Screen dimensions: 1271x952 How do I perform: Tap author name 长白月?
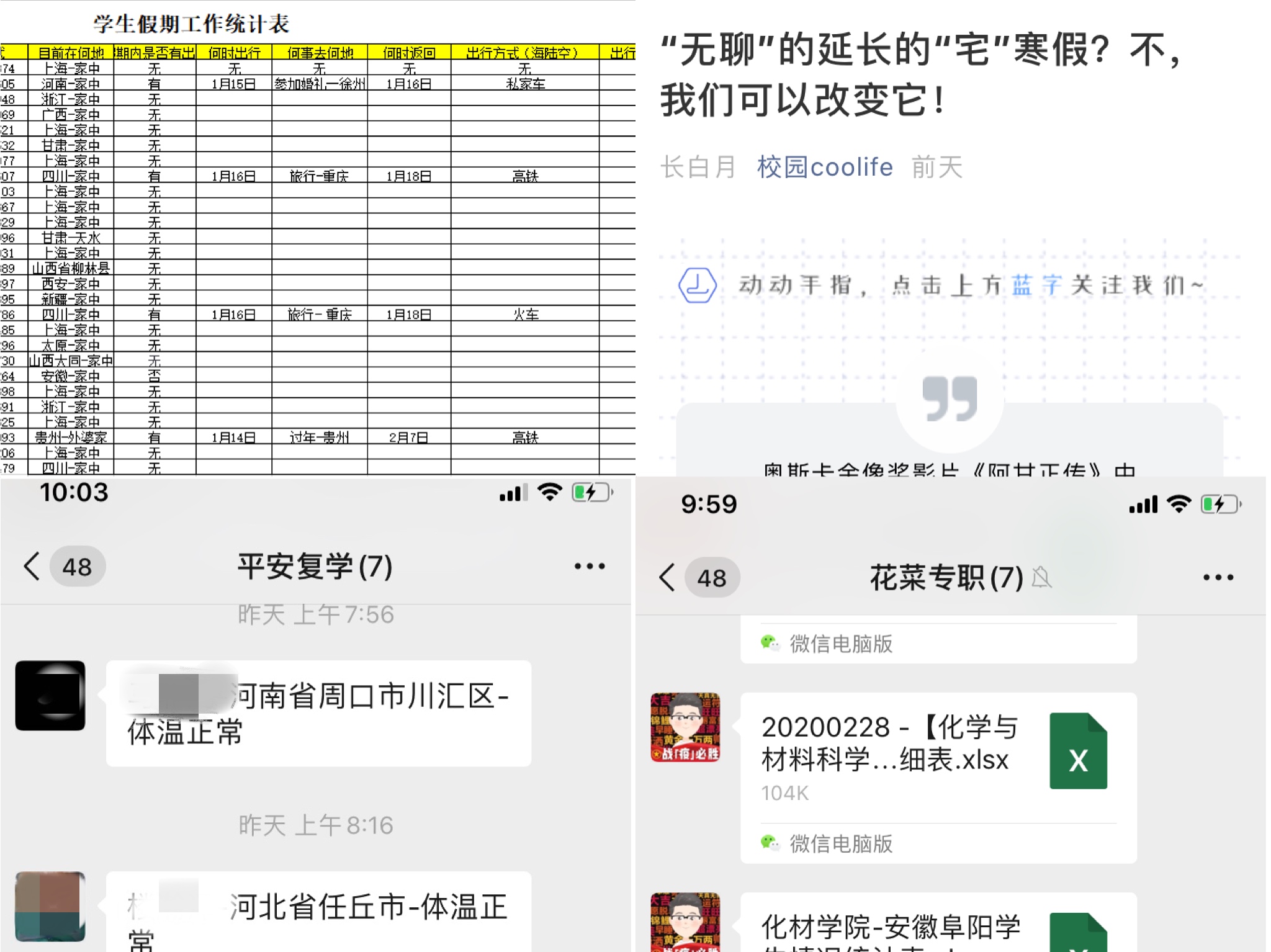coord(698,167)
